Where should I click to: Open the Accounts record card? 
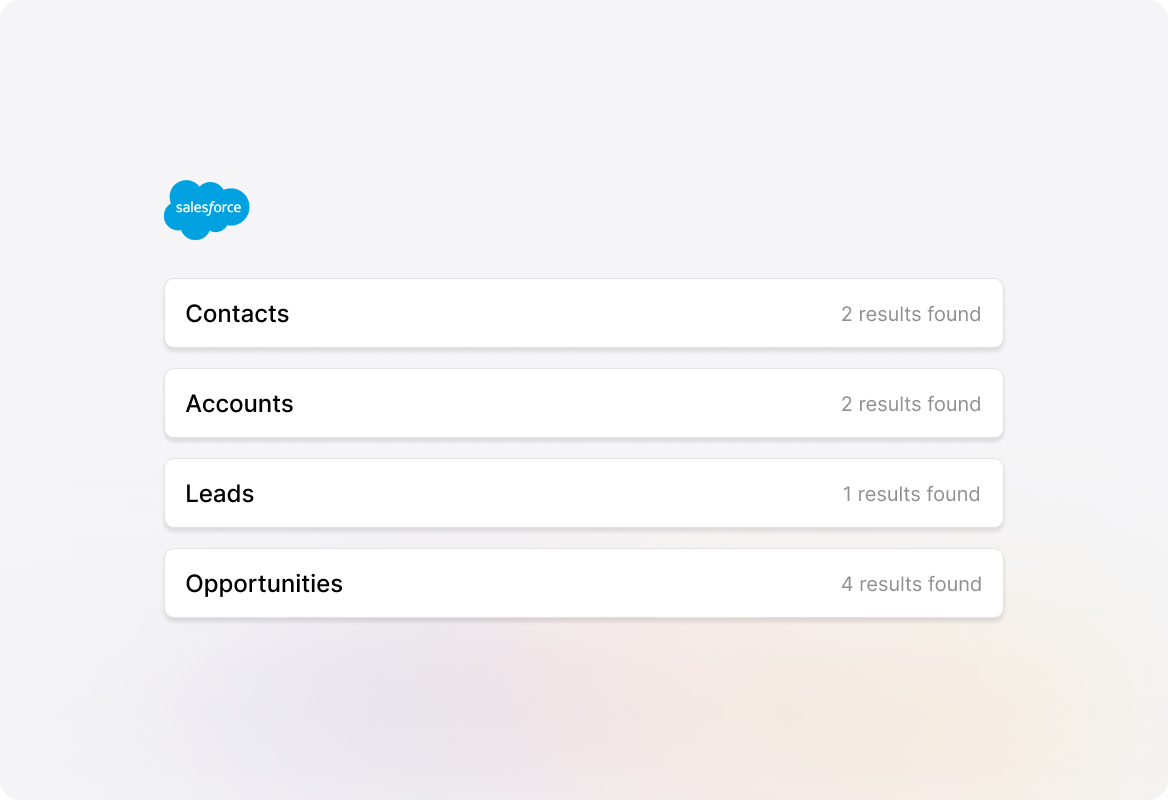click(583, 403)
